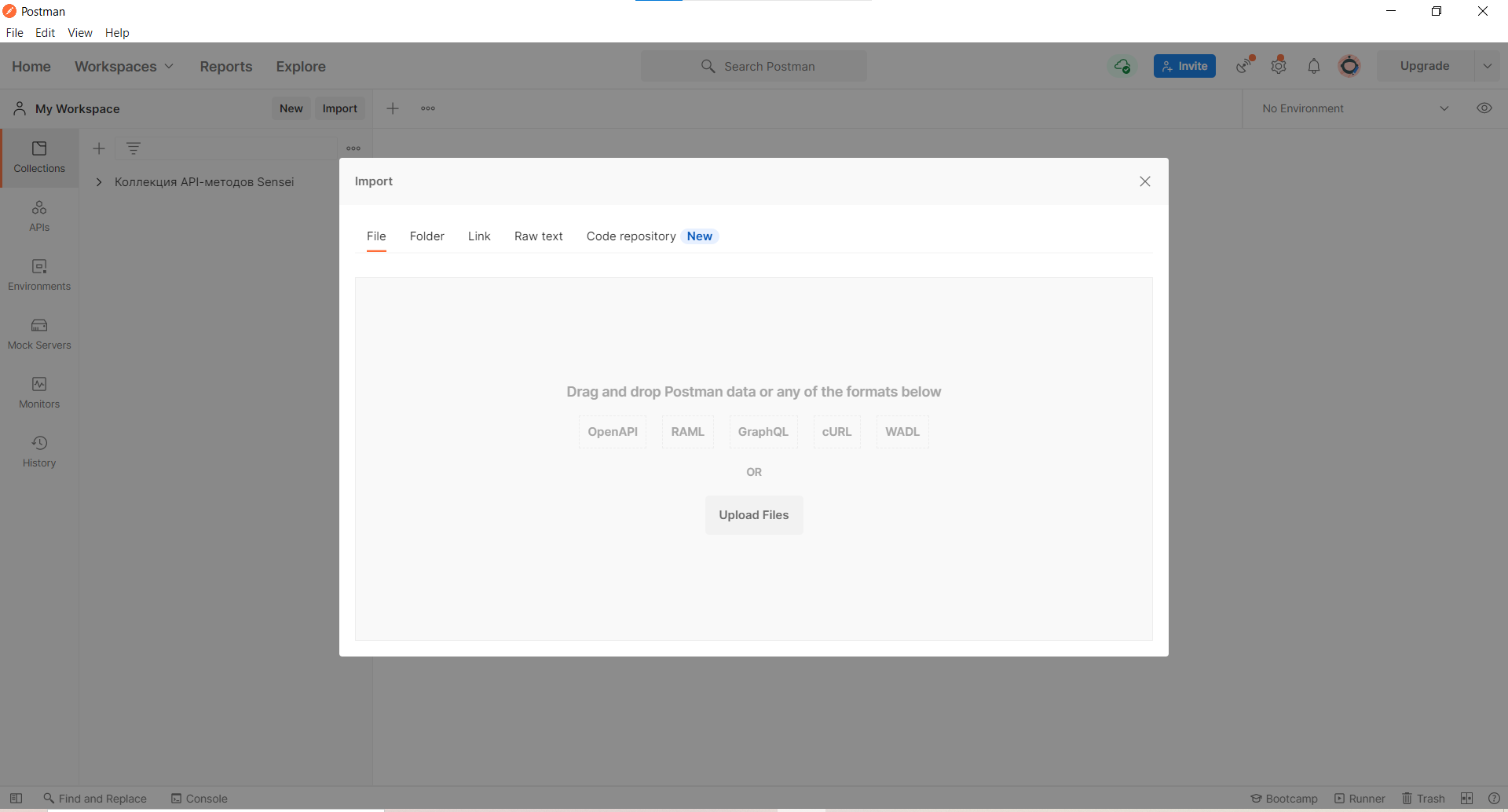The image size is (1508, 812).
Task: Select the File tab in Import dialog
Action: [376, 236]
